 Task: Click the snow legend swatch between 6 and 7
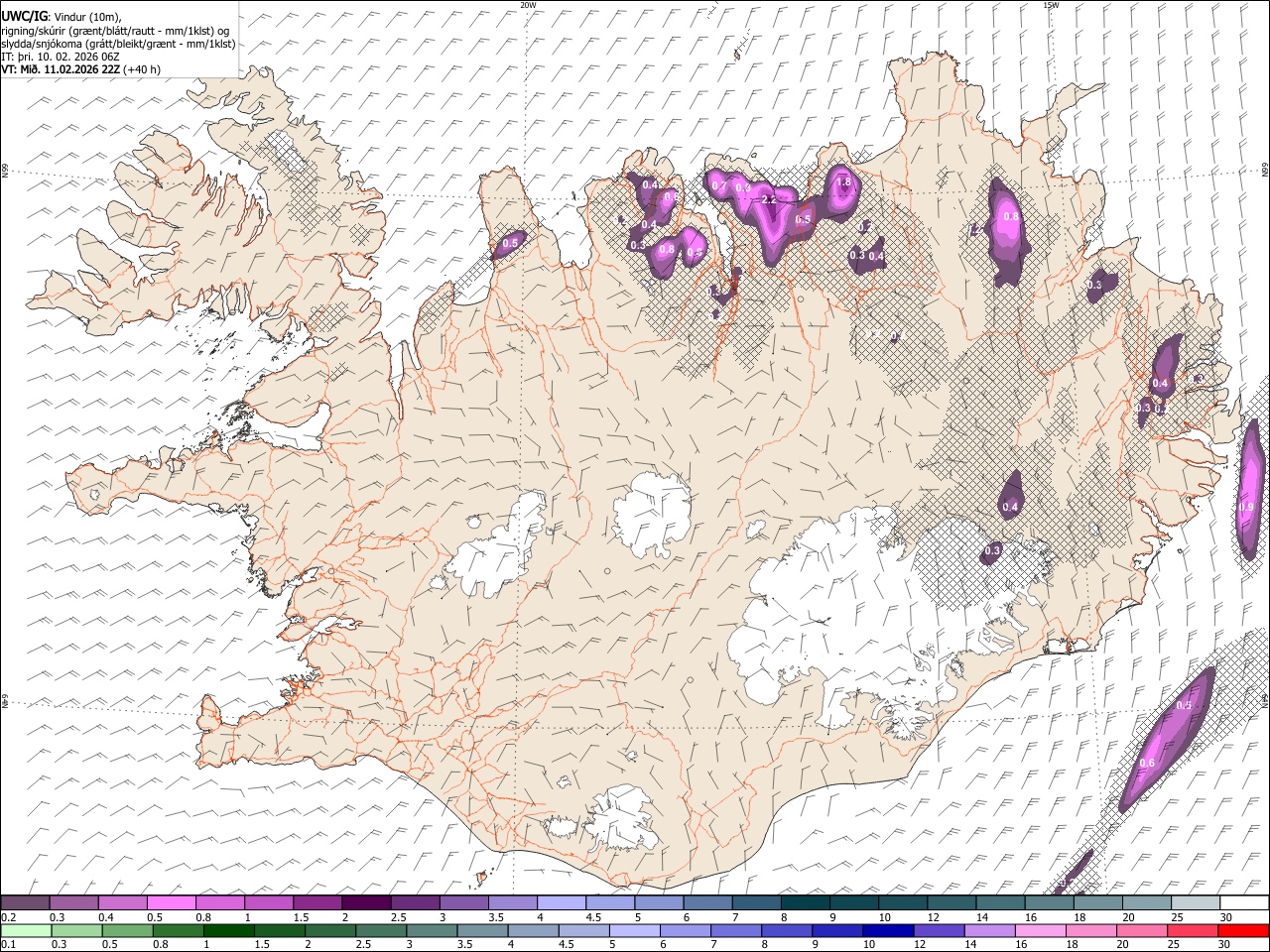point(707,902)
